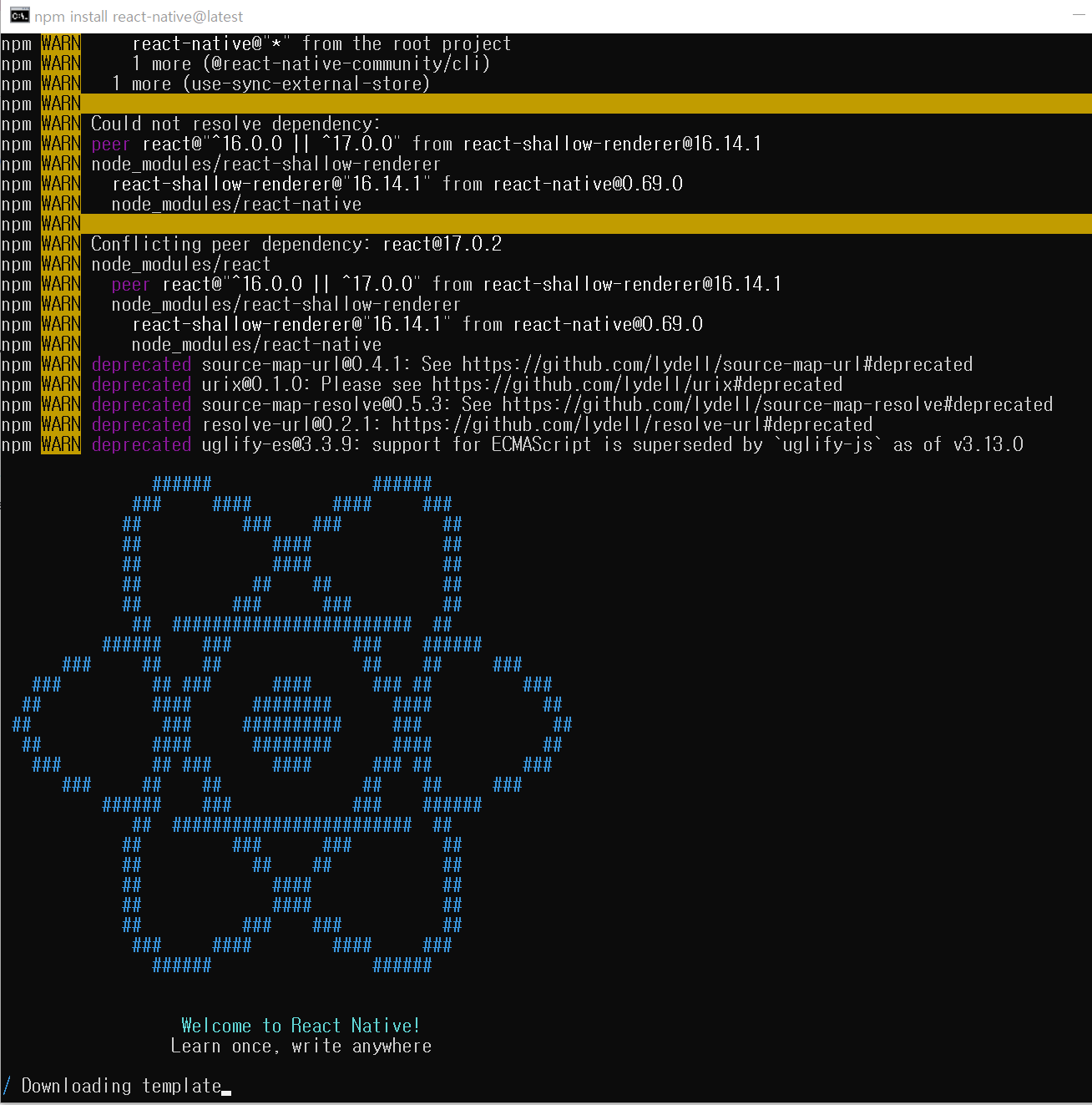Click '1 more (use-sync-external-store)' line
1092x1105 pixels.
(x=270, y=84)
